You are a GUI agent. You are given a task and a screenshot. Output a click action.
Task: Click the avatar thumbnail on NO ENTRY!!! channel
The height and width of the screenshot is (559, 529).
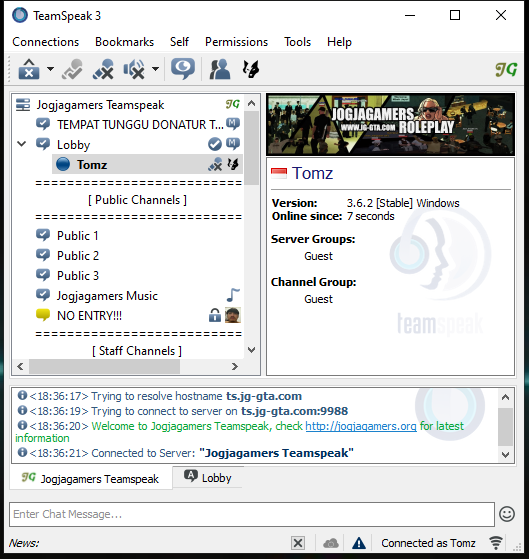[233, 315]
